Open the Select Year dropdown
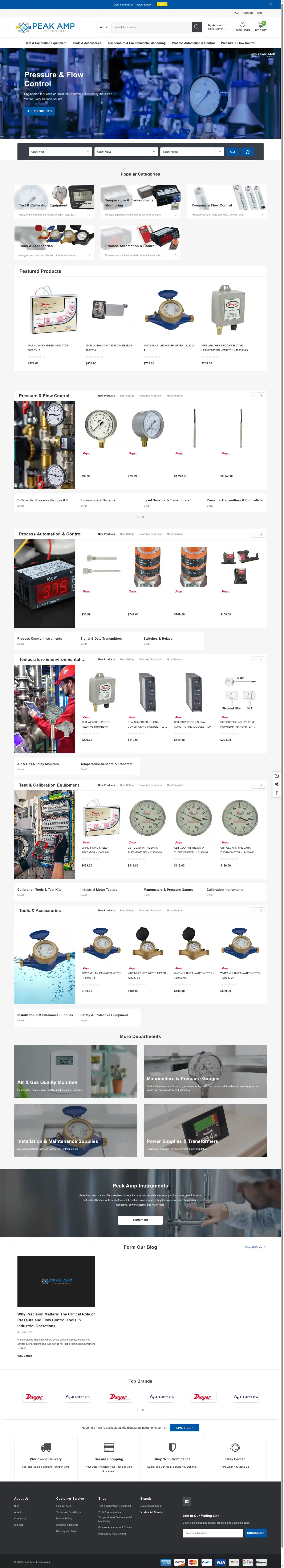Image resolution: width=284 pixels, height=1568 pixels. (x=61, y=152)
